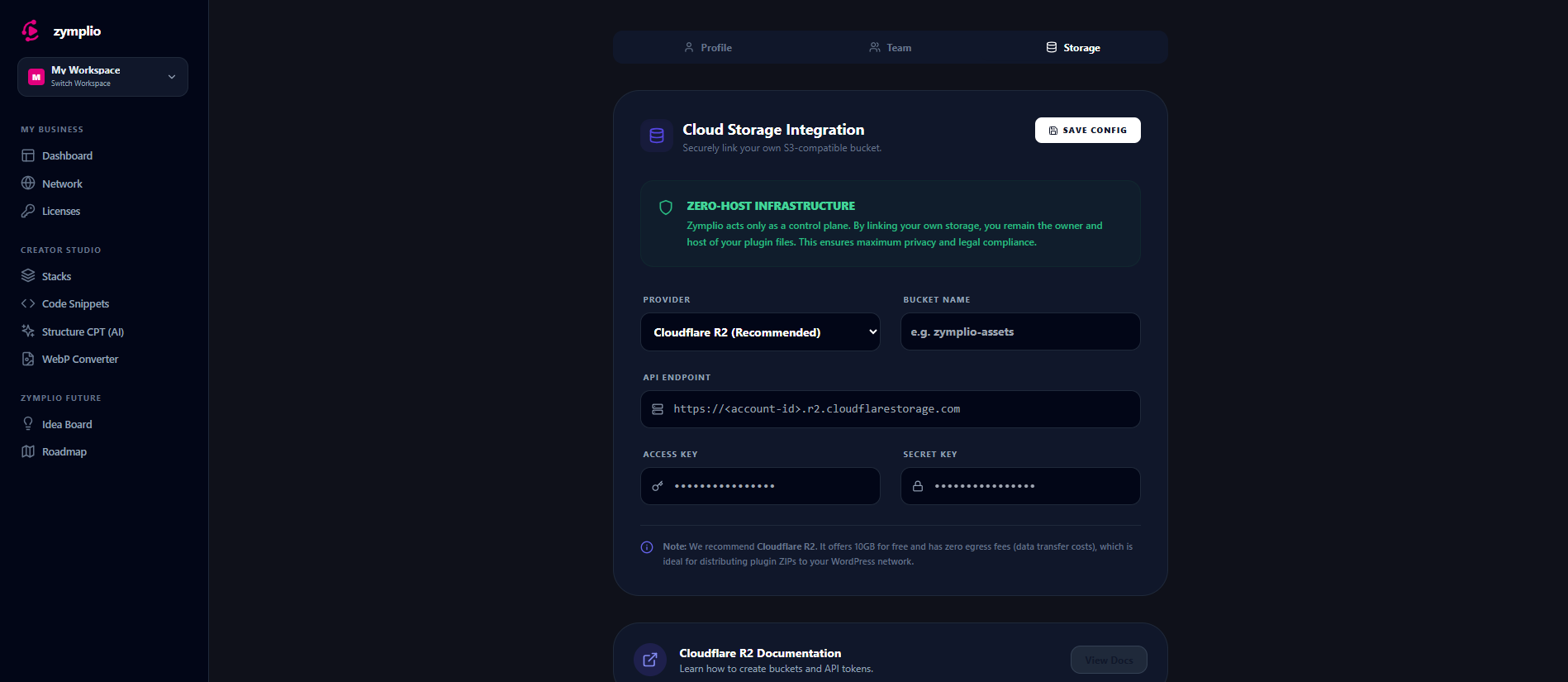1568x682 pixels.
Task: Launch Structure CPT (AI) tool
Action: [83, 331]
